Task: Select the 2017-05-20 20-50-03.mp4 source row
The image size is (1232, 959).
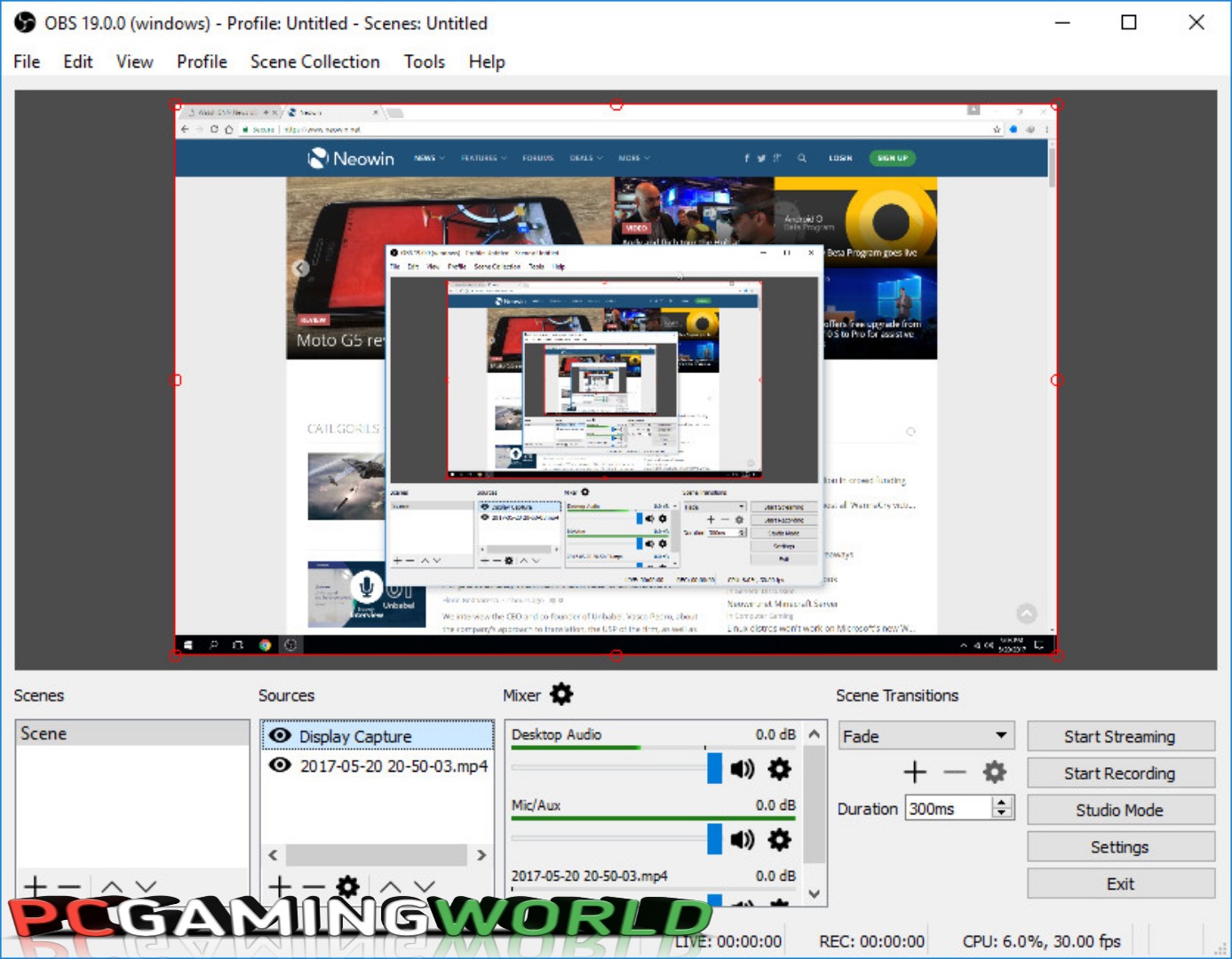Action: click(x=378, y=765)
